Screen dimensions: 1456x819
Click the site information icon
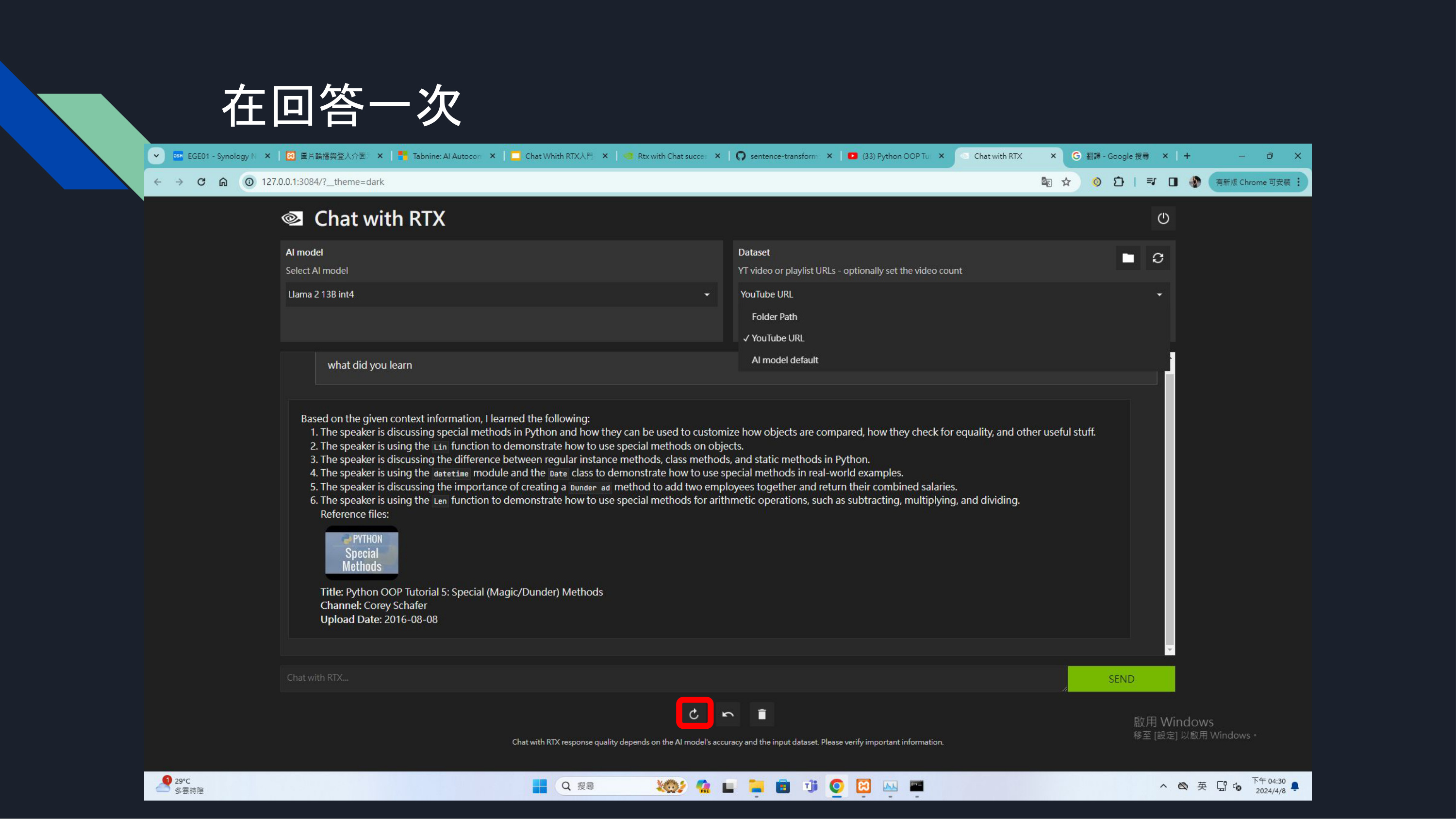(249, 181)
